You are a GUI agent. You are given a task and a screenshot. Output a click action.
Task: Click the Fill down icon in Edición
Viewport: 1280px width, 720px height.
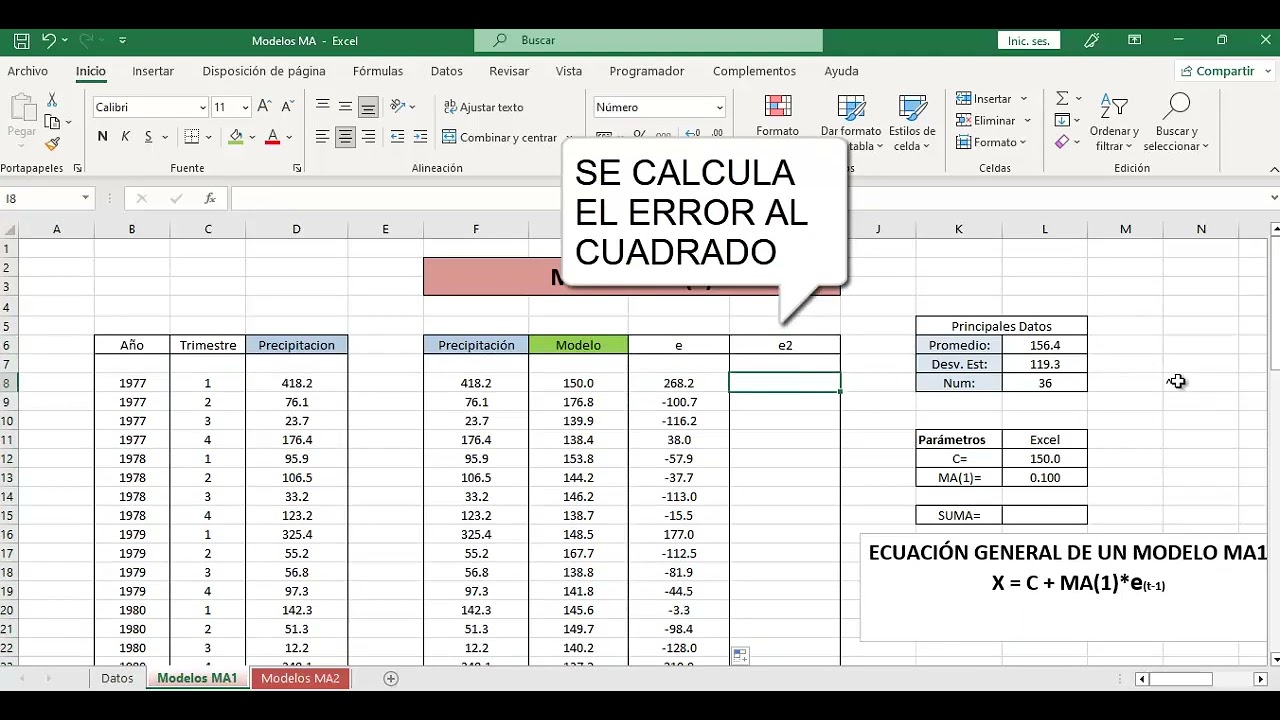click(1062, 120)
